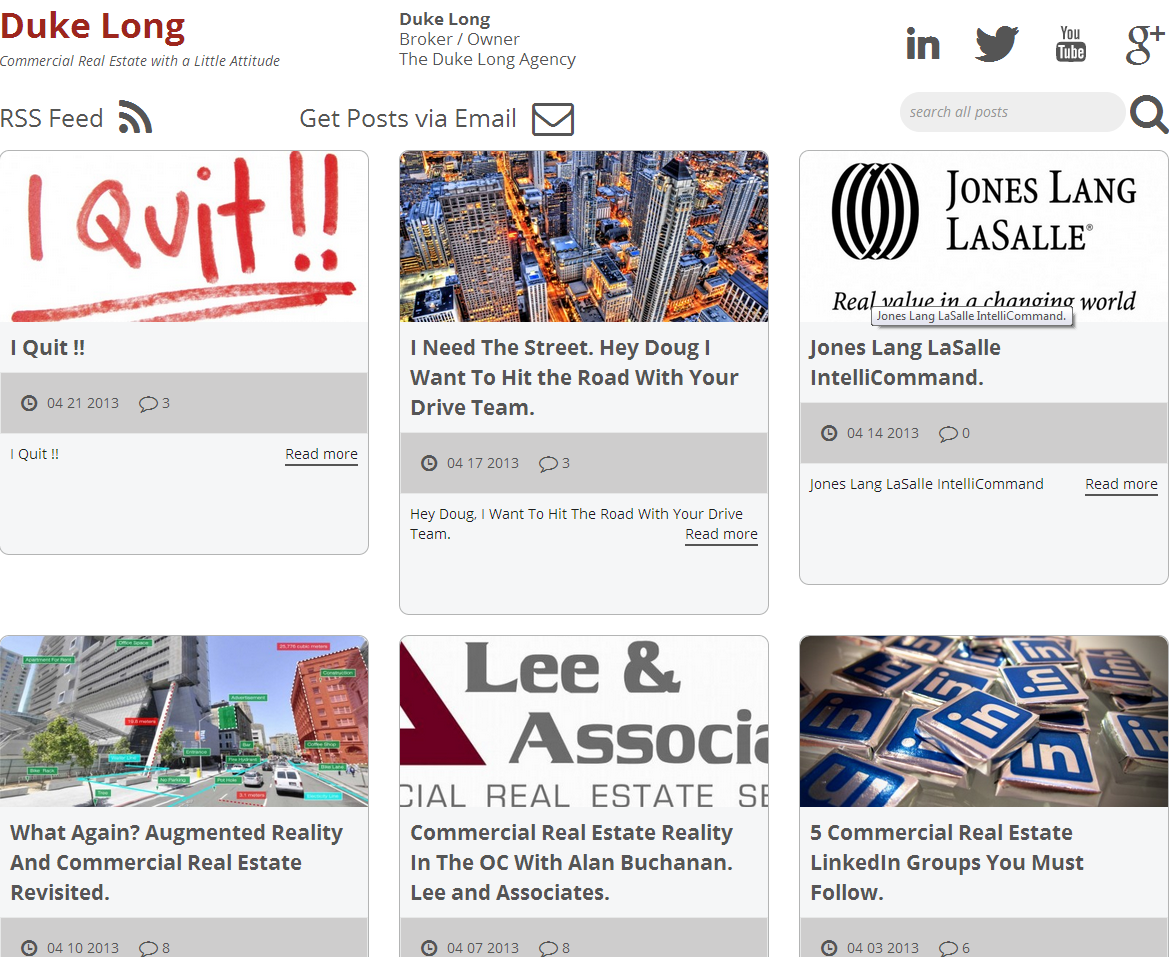This screenshot has height=957, width=1169.
Task: Open the augmented reality street thumbnail
Action: (x=184, y=721)
